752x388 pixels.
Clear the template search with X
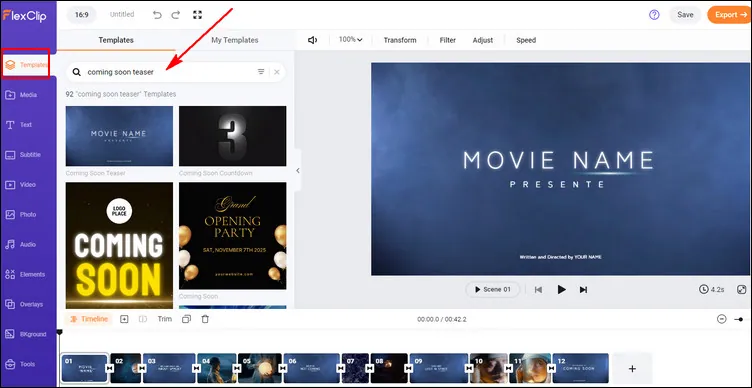[277, 72]
